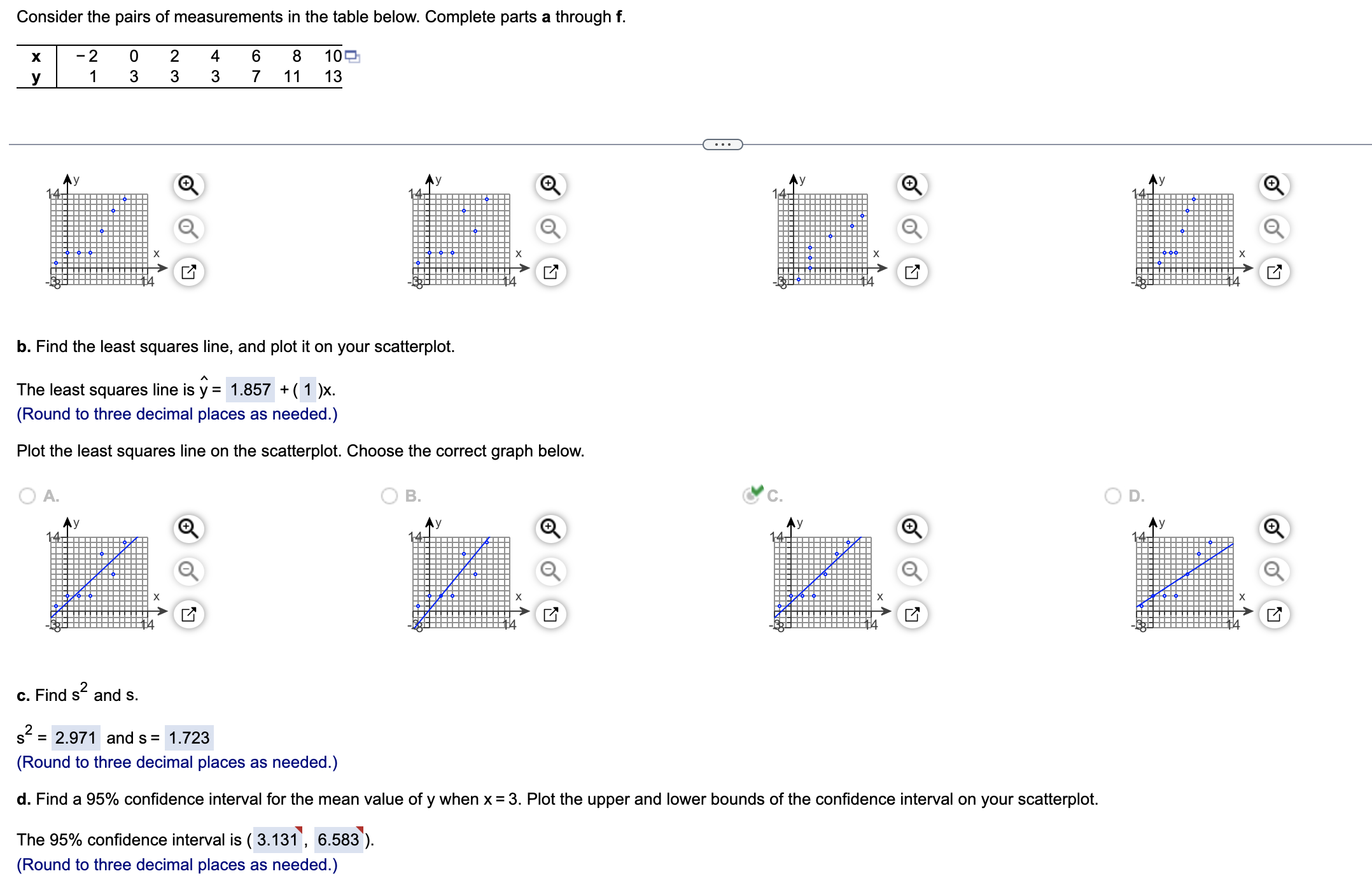Click the copy icon beside the data table

pyautogui.click(x=352, y=57)
